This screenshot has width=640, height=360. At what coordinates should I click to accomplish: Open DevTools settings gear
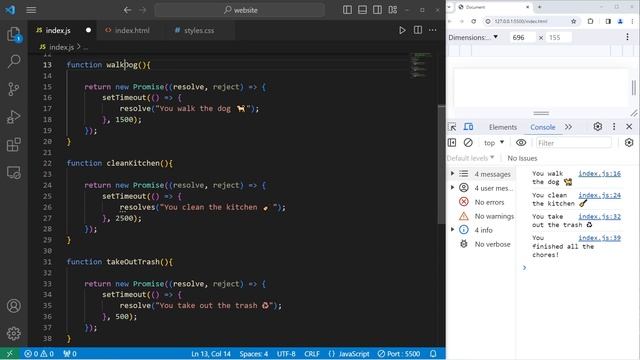pos(598,127)
